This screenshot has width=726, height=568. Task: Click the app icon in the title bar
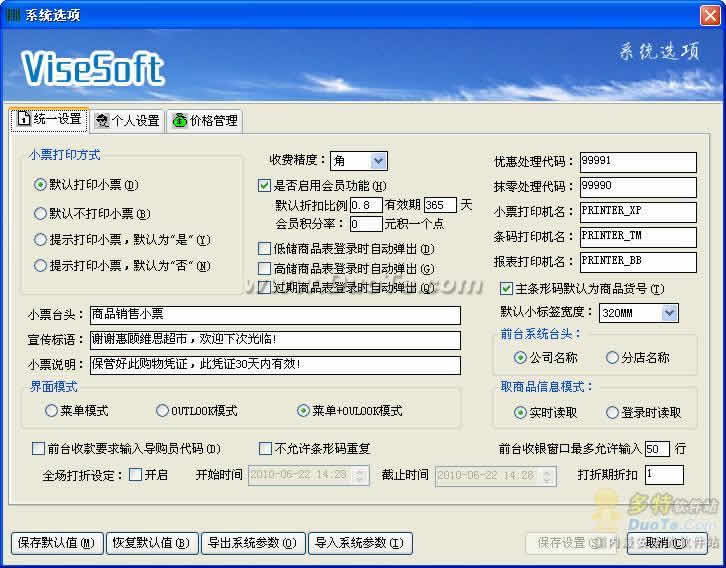pyautogui.click(x=13, y=15)
